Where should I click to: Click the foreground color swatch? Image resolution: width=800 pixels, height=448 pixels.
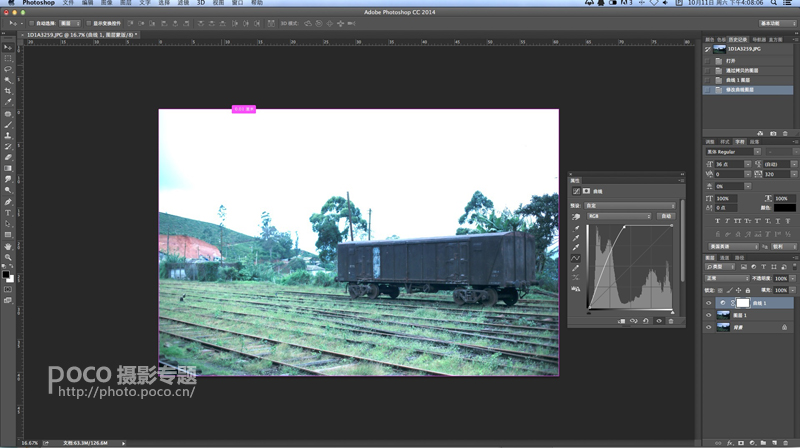point(6,275)
